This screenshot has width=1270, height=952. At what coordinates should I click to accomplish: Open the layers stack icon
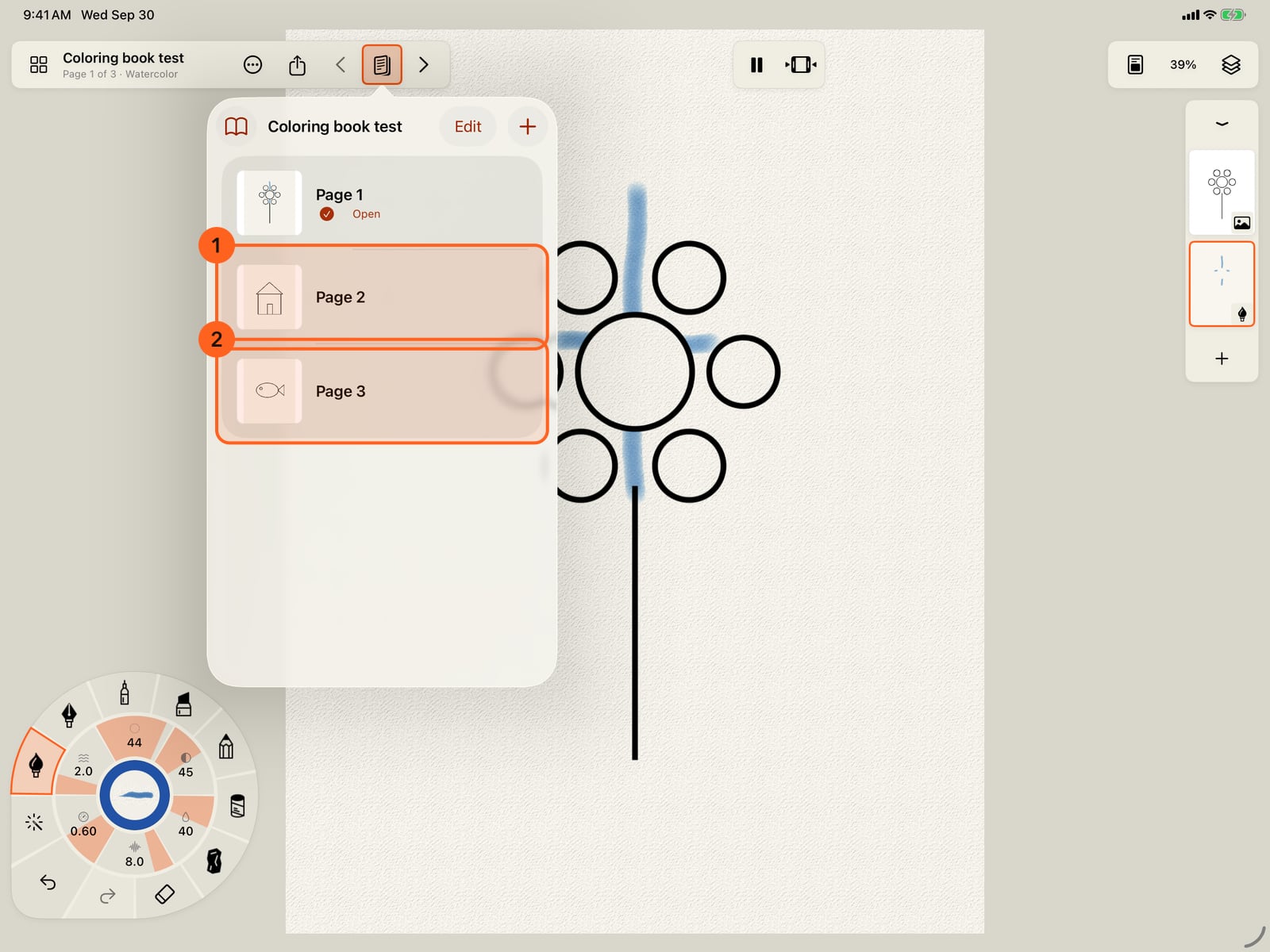pyautogui.click(x=1230, y=65)
